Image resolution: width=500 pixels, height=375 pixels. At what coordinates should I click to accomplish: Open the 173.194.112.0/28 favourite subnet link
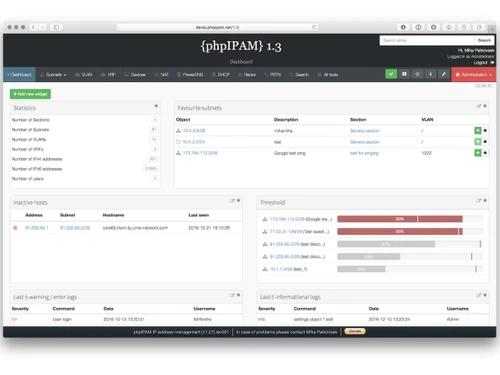pos(200,153)
